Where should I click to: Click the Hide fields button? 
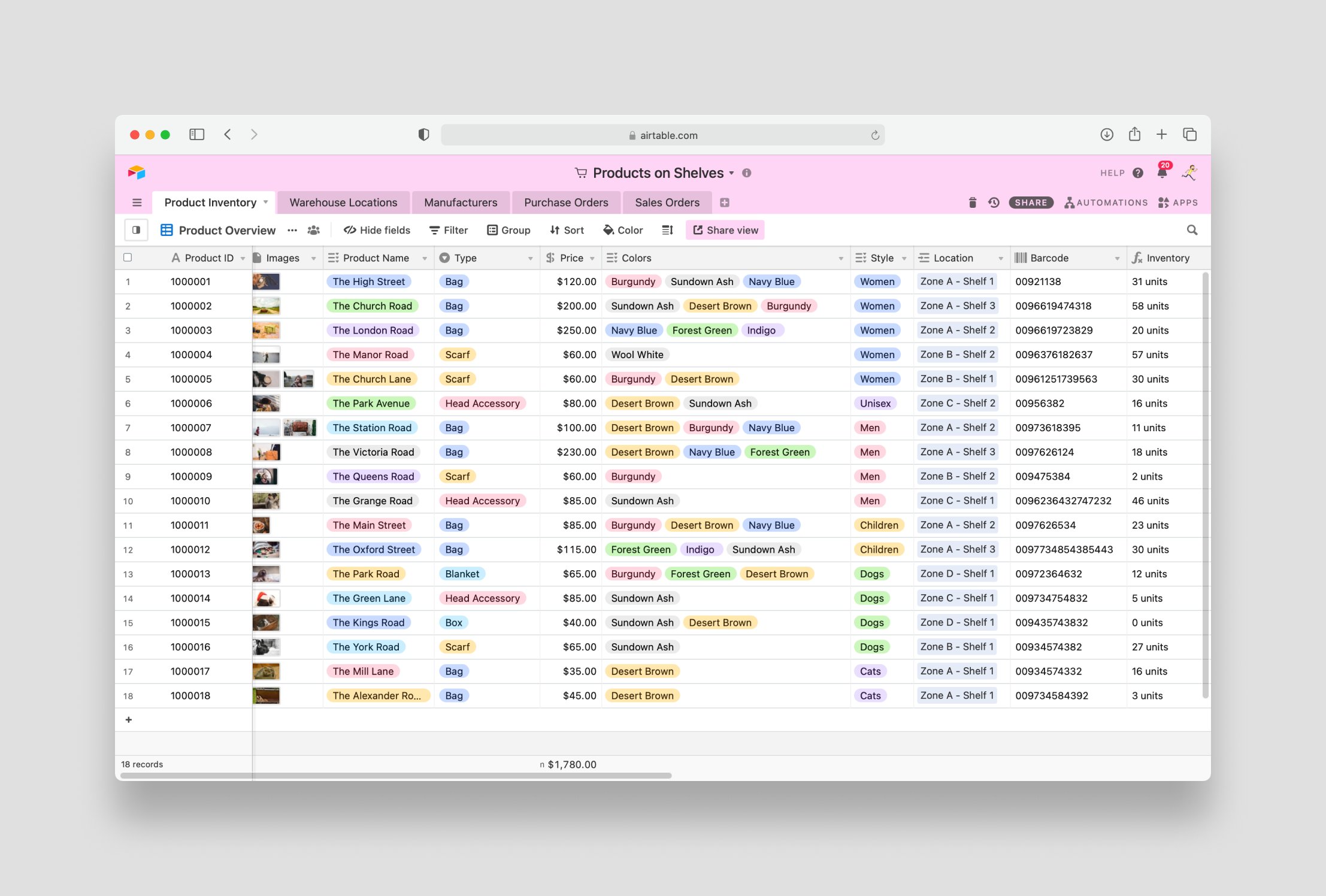point(377,230)
